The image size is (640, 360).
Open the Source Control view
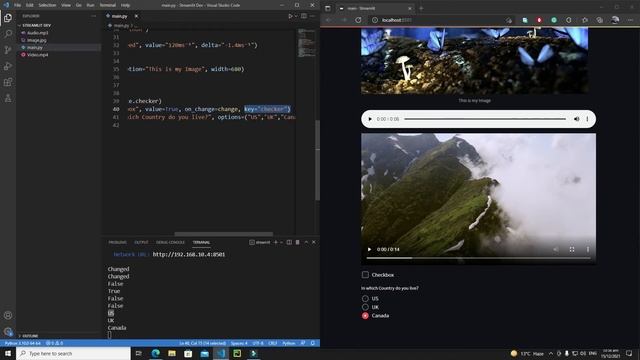point(8,50)
